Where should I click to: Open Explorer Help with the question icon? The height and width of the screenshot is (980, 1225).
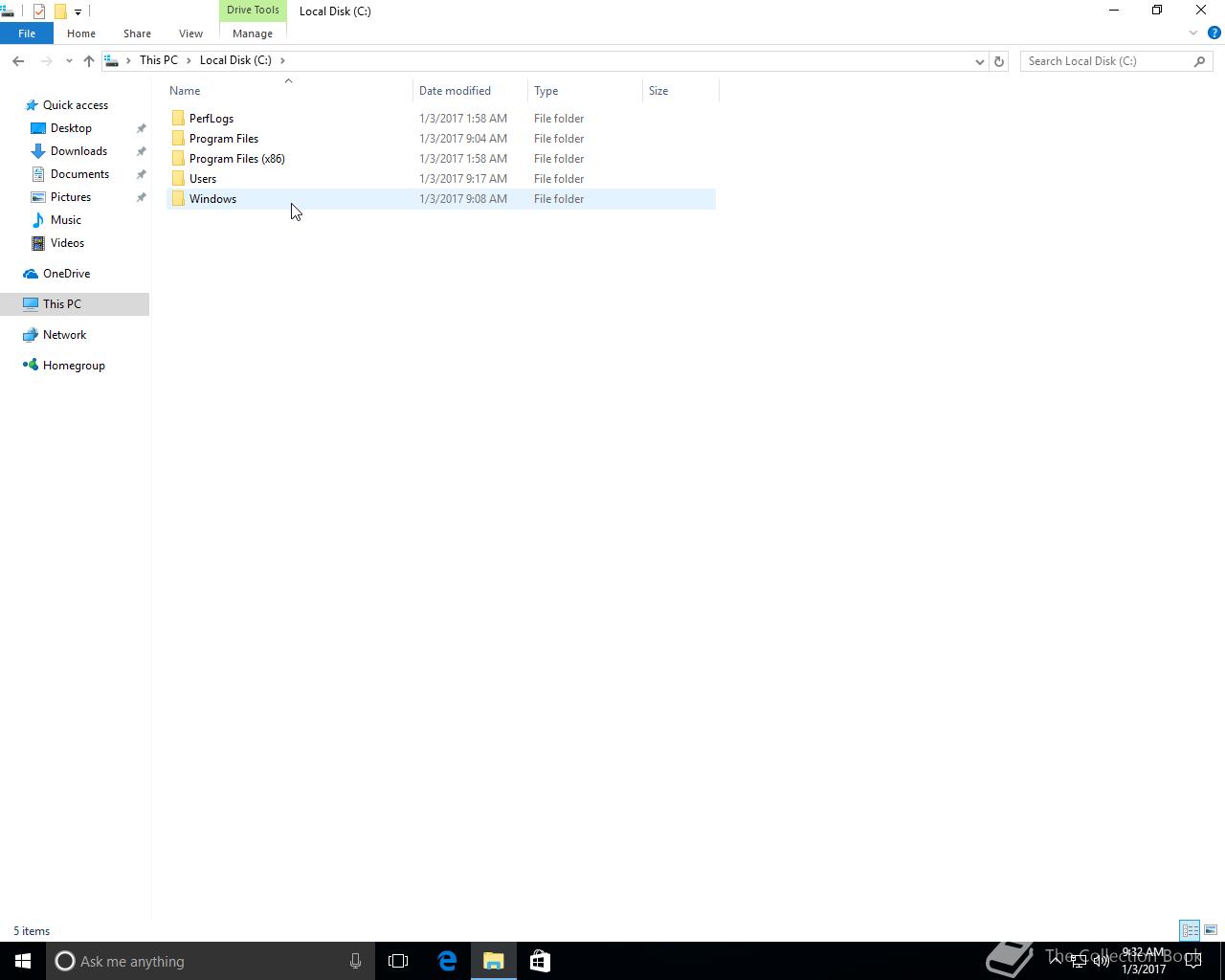(x=1214, y=33)
